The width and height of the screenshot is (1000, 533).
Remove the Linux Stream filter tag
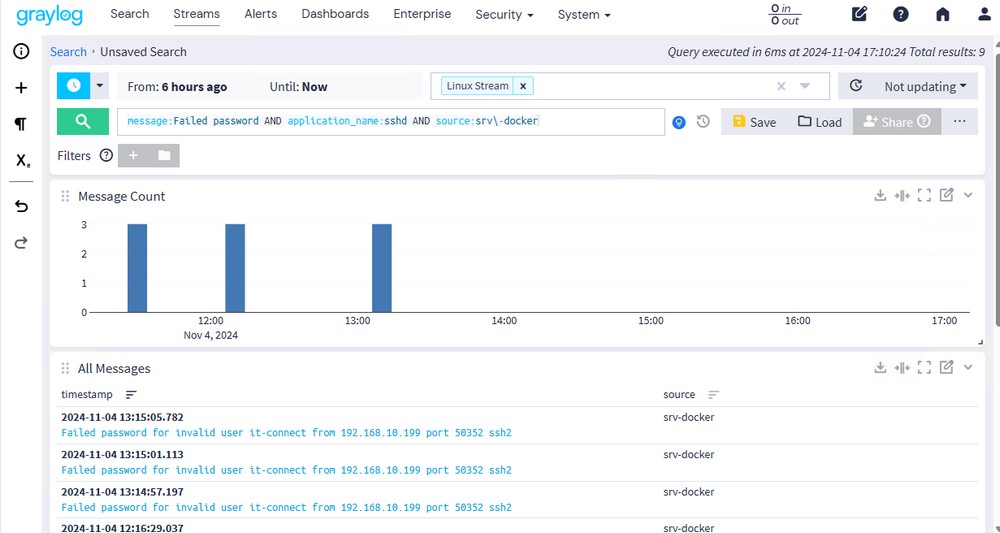(523, 86)
